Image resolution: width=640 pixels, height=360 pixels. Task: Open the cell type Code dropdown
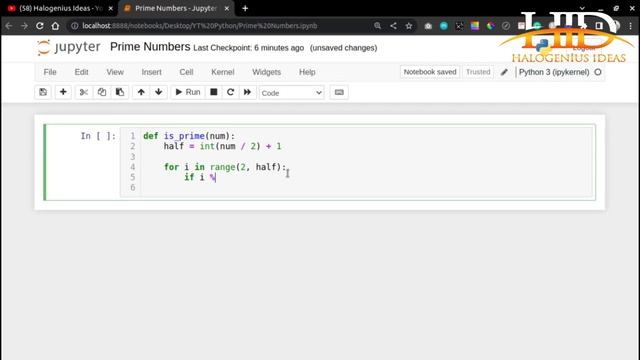tap(291, 93)
